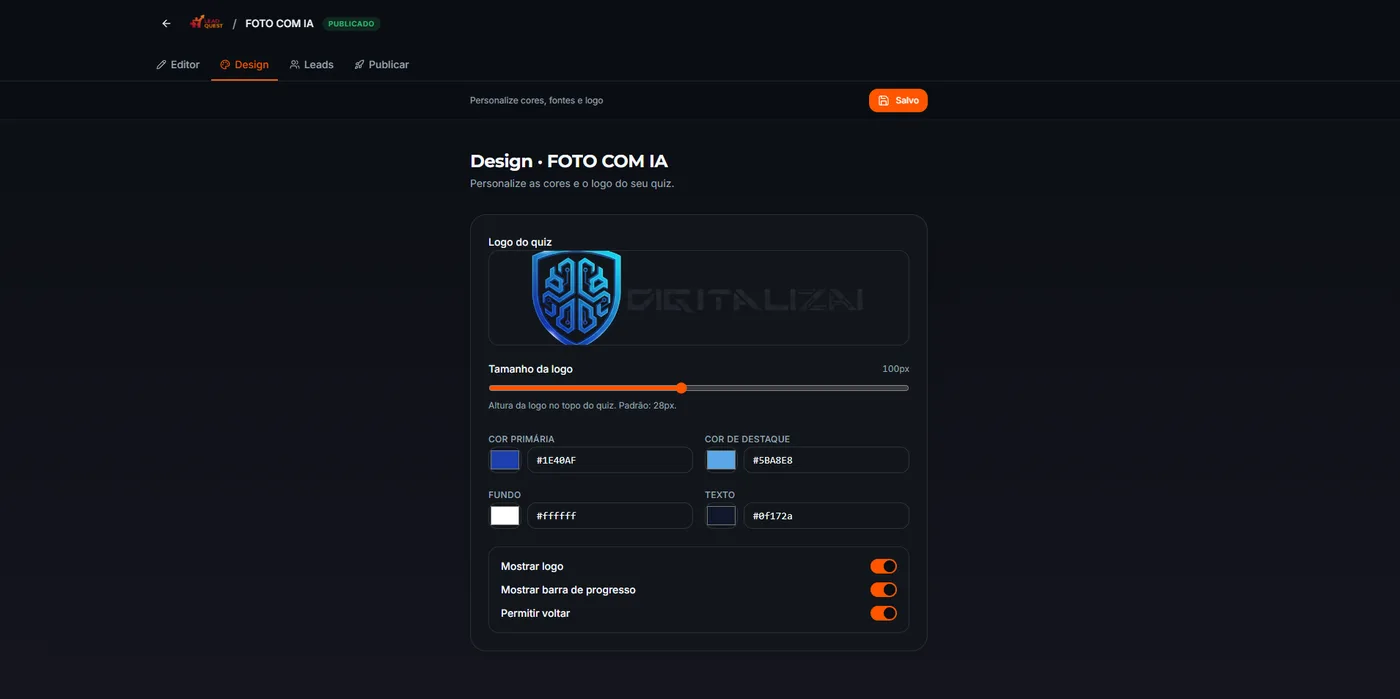Screen dimensions: 1400x699
Task: Edit the #1E40AF primary color field
Action: [610, 460]
